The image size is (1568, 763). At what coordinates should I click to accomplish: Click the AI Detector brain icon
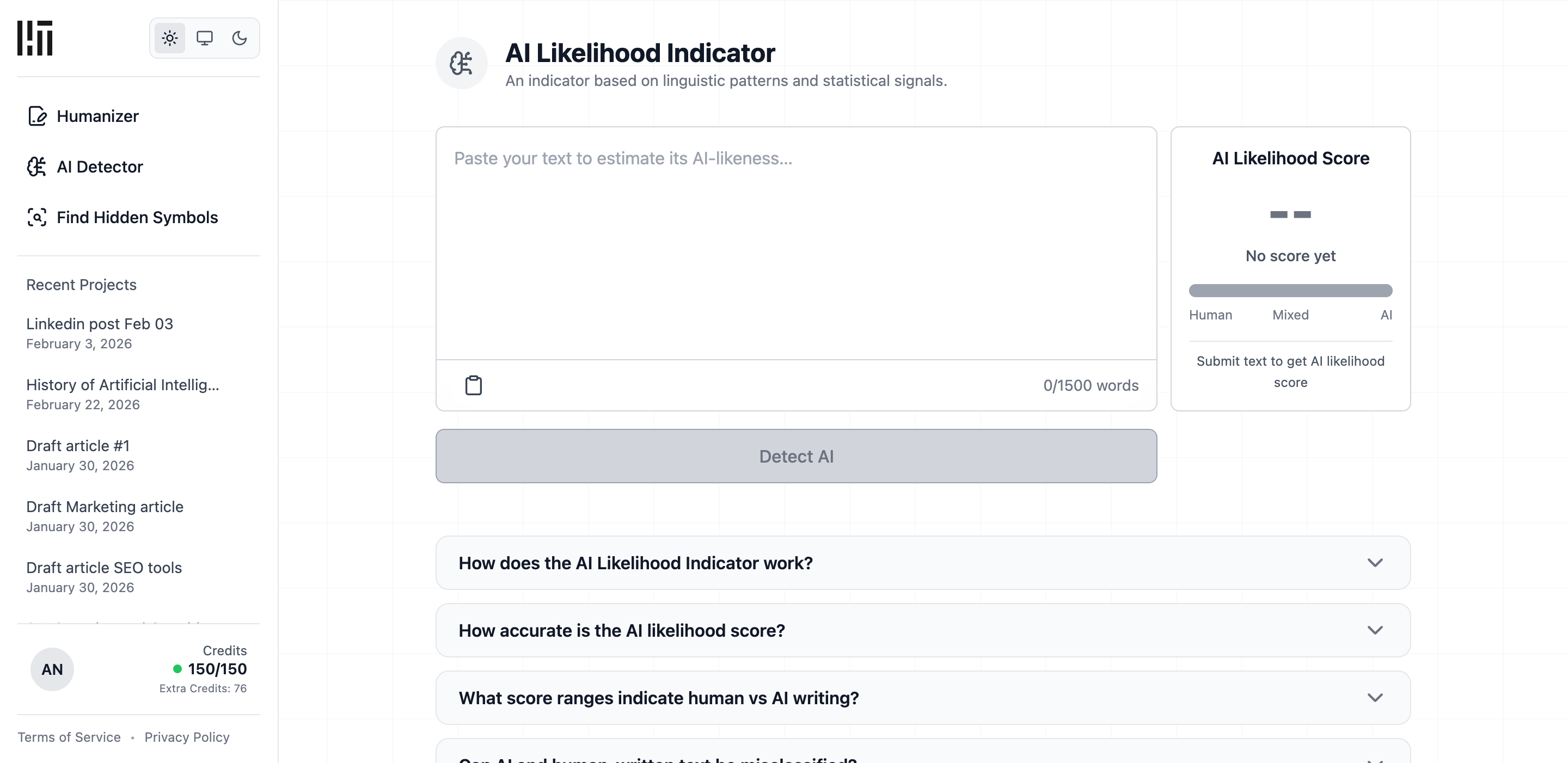point(36,167)
